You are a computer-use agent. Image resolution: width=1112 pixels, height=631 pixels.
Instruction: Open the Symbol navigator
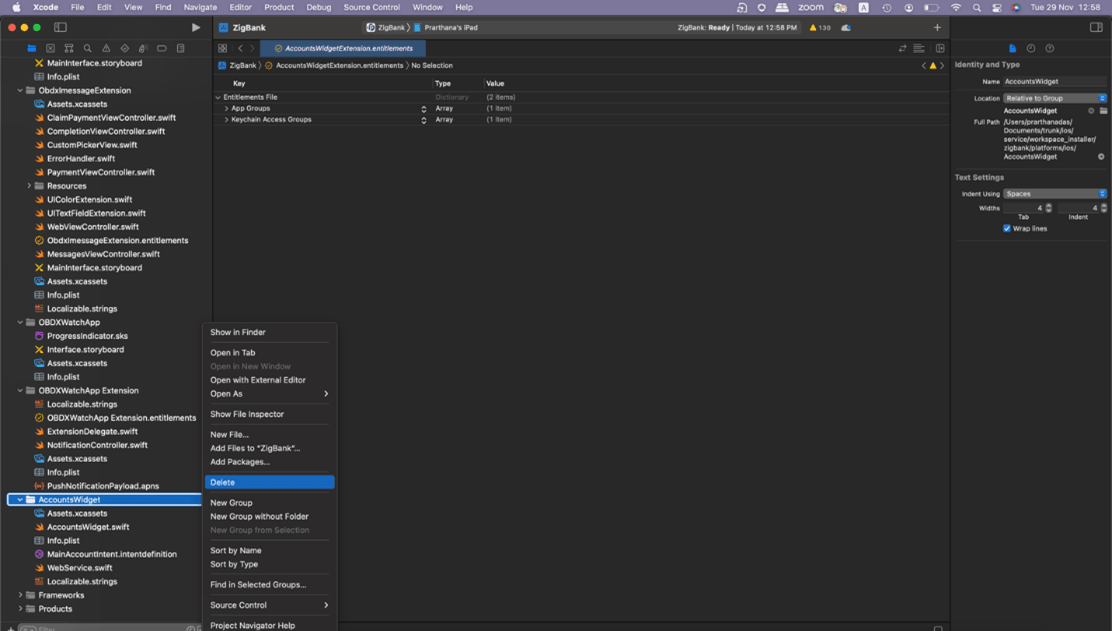coord(69,48)
